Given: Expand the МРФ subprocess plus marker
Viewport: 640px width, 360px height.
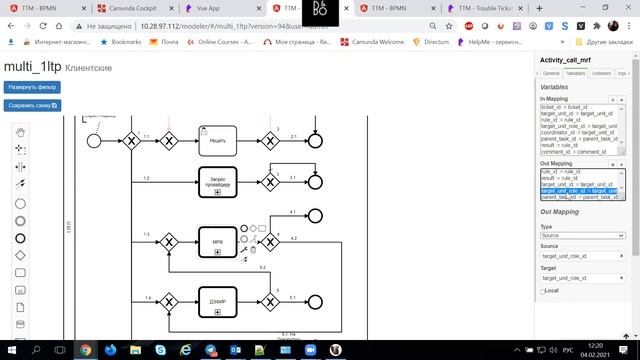Looking at the screenshot, I should [x=218, y=252].
